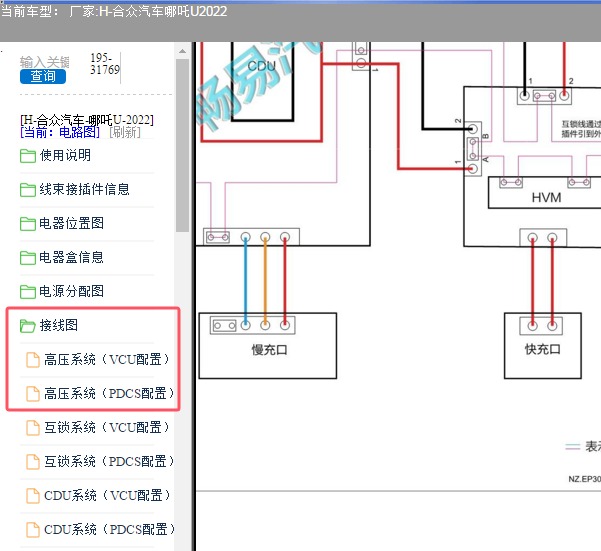Image resolution: width=601 pixels, height=551 pixels.
Task: Click the 电器位置图 folder icon
Action: (x=28, y=224)
